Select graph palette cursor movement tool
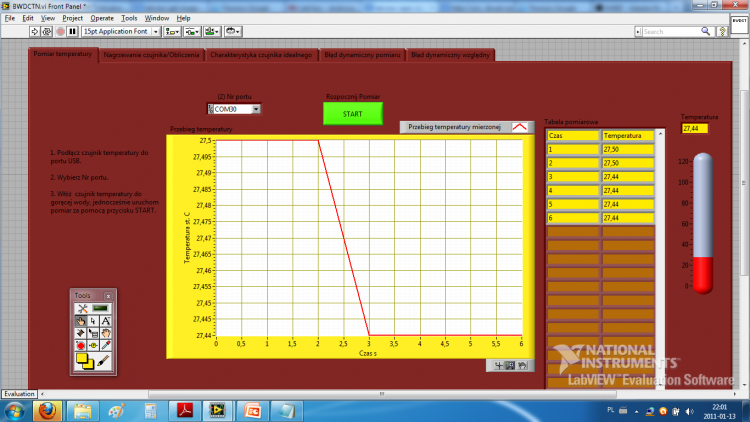 coord(498,366)
